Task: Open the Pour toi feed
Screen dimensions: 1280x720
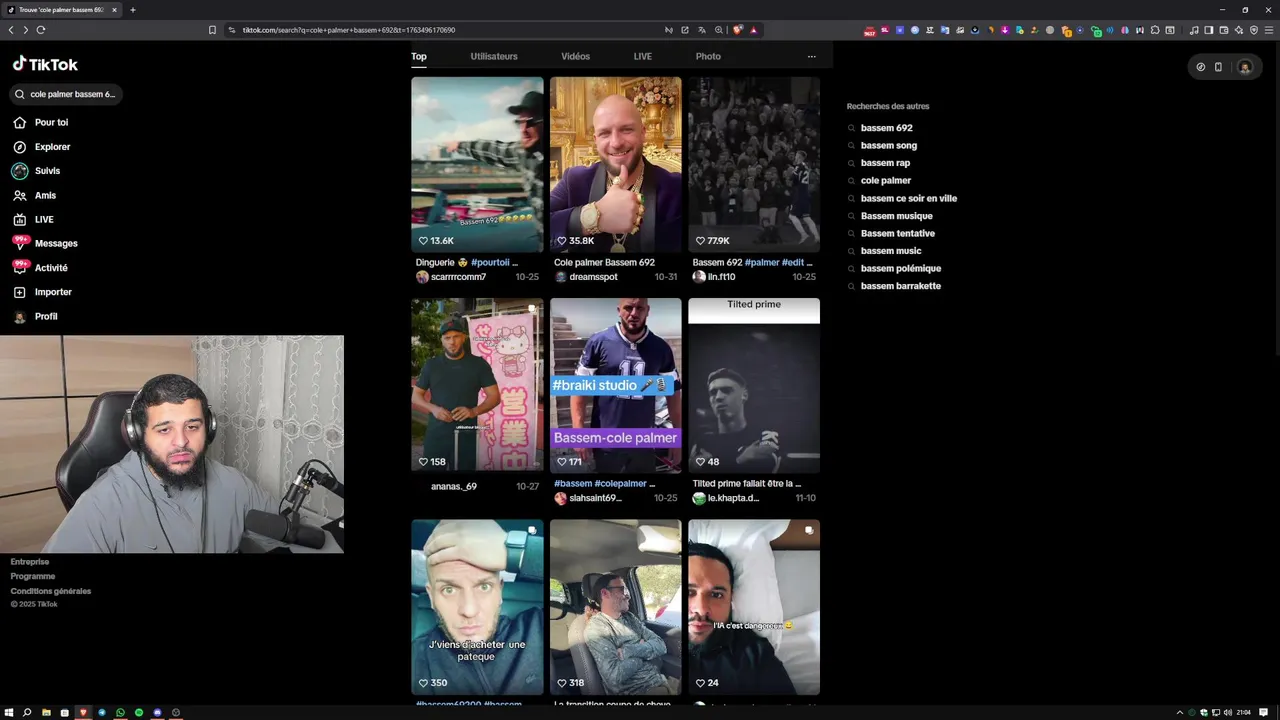Action: coord(41,122)
